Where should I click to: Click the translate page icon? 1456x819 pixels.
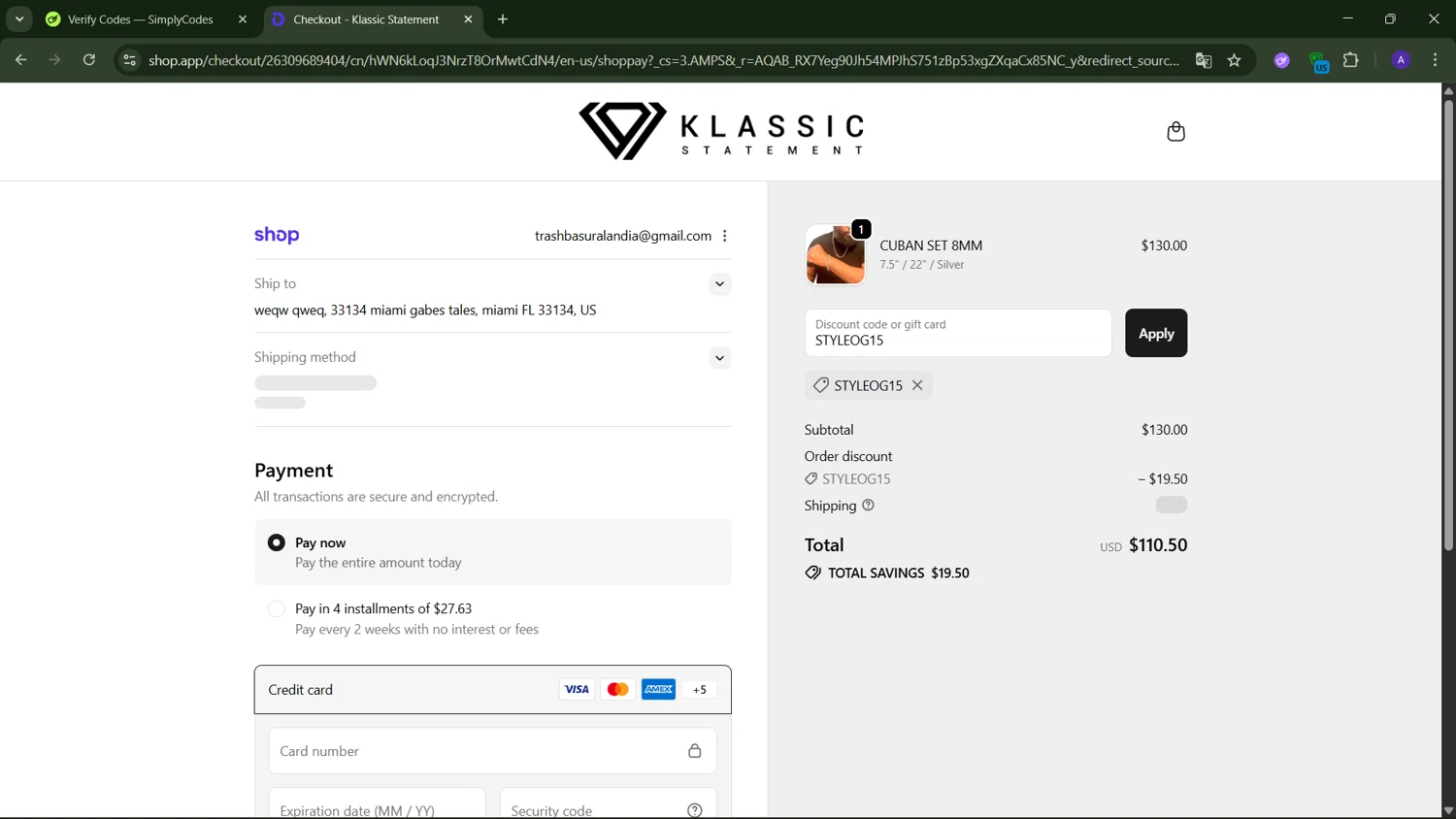click(x=1204, y=60)
